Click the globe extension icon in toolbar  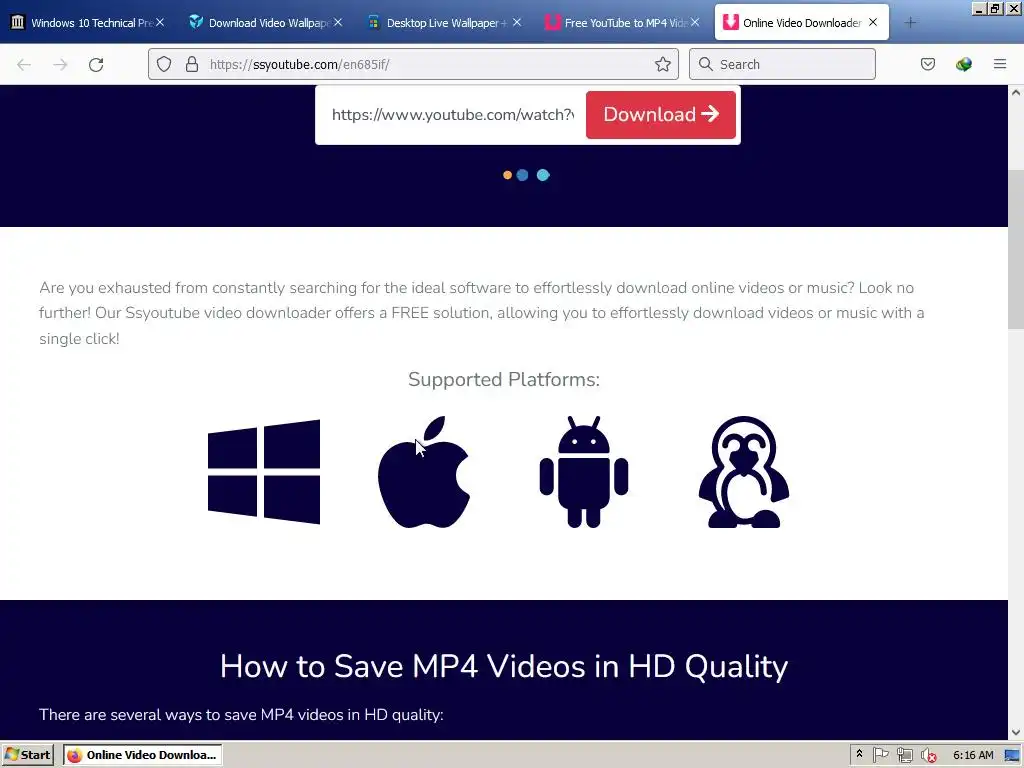[x=964, y=64]
